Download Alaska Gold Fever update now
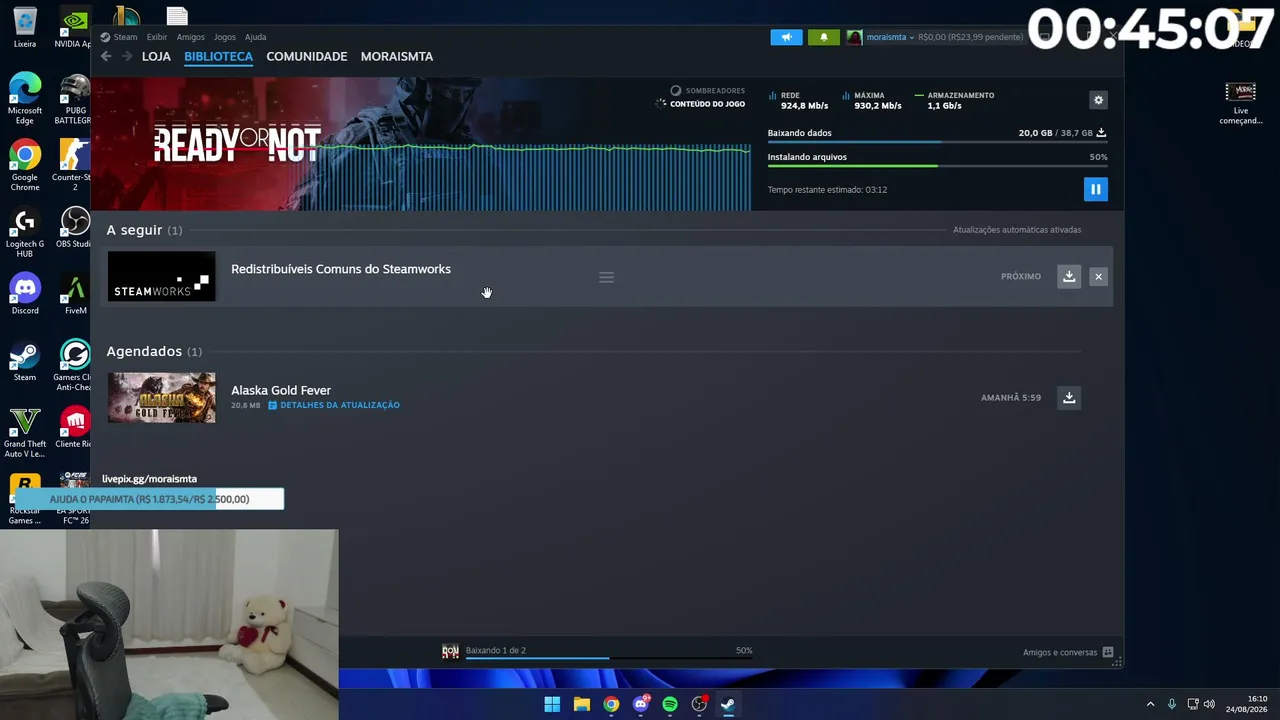This screenshot has height=720, width=1280. [1069, 397]
